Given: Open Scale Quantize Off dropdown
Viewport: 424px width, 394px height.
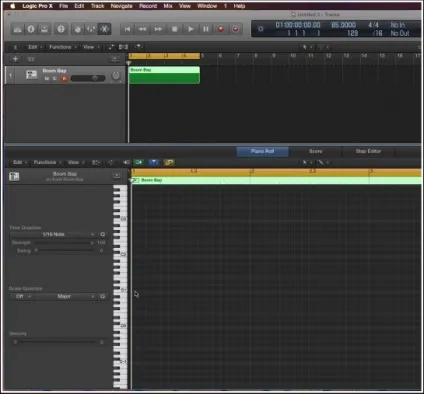Looking at the screenshot, I should point(21,296).
